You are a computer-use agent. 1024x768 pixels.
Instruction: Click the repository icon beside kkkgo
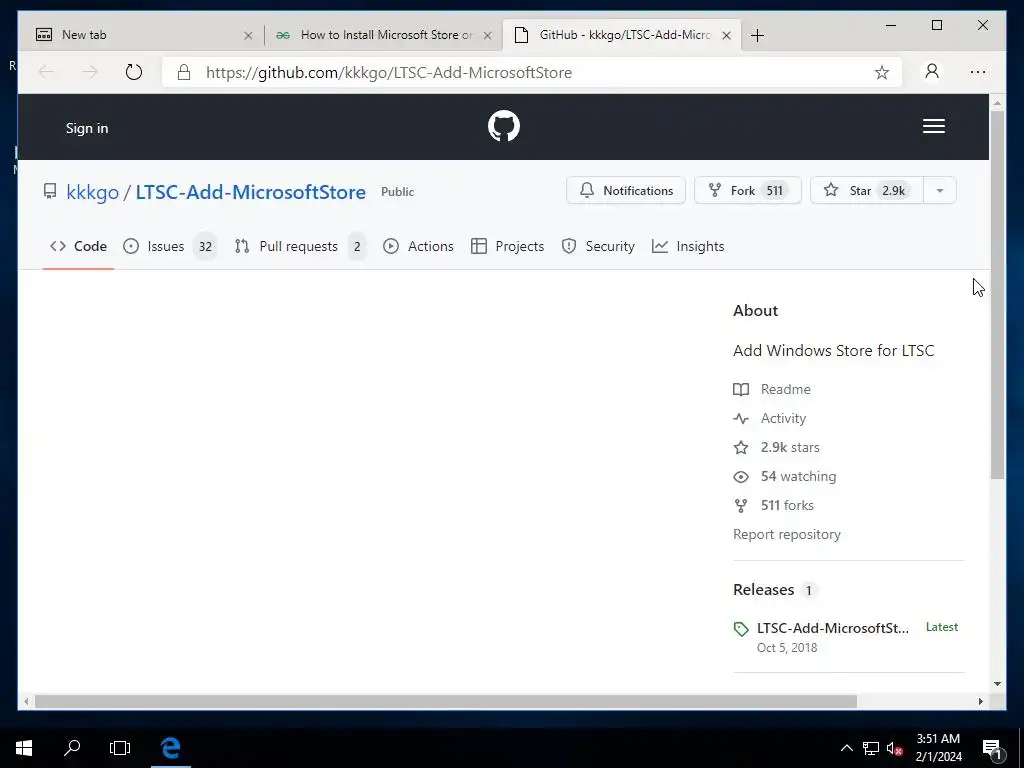[50, 191]
